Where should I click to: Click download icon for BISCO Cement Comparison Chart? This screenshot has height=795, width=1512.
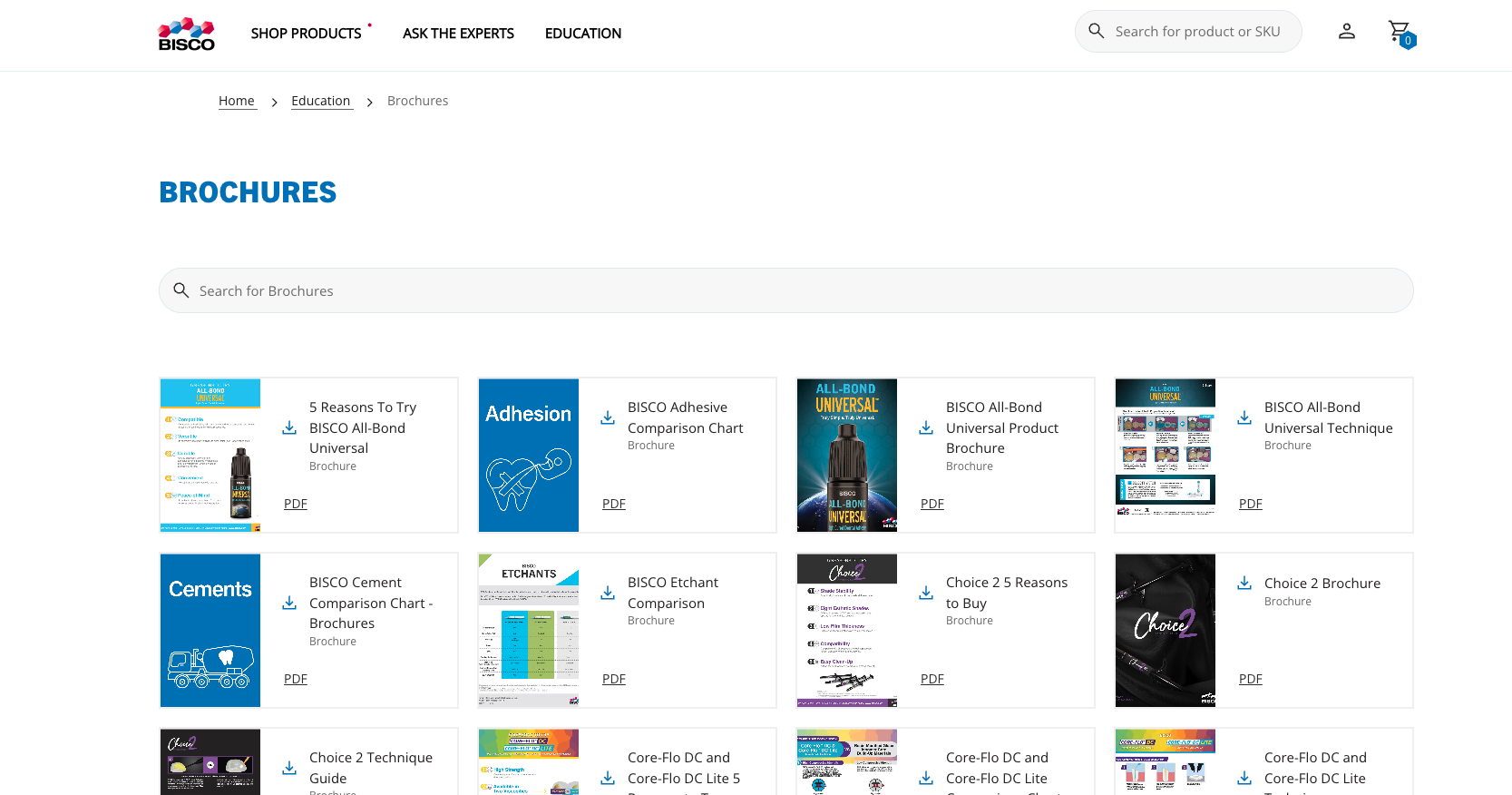click(x=289, y=603)
